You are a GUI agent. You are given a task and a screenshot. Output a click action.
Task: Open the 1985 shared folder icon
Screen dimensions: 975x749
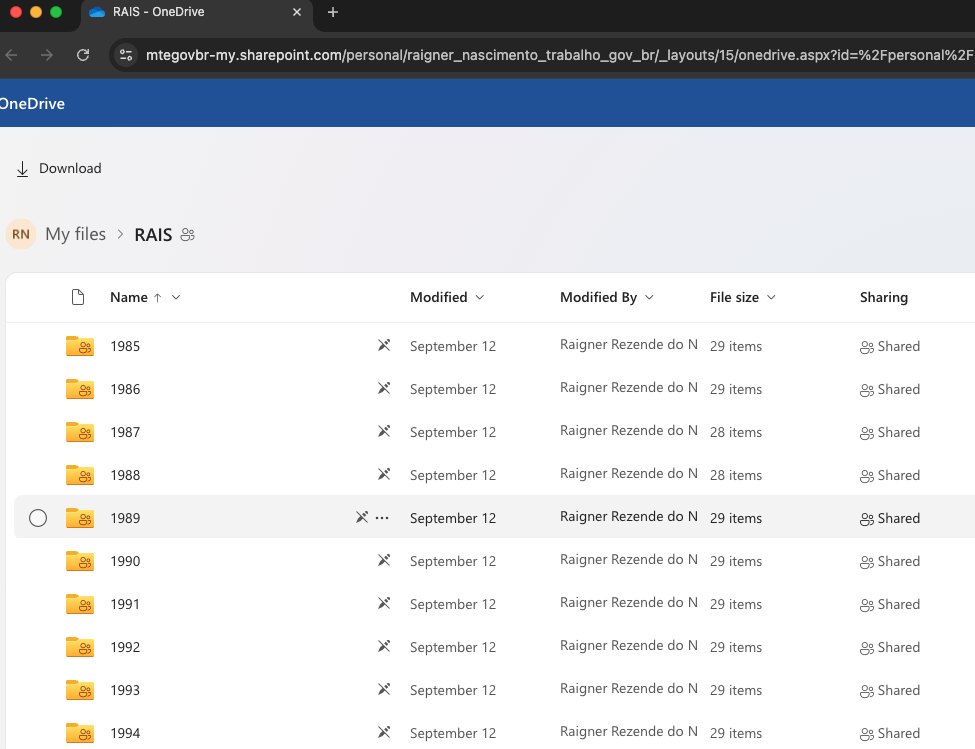coord(80,346)
